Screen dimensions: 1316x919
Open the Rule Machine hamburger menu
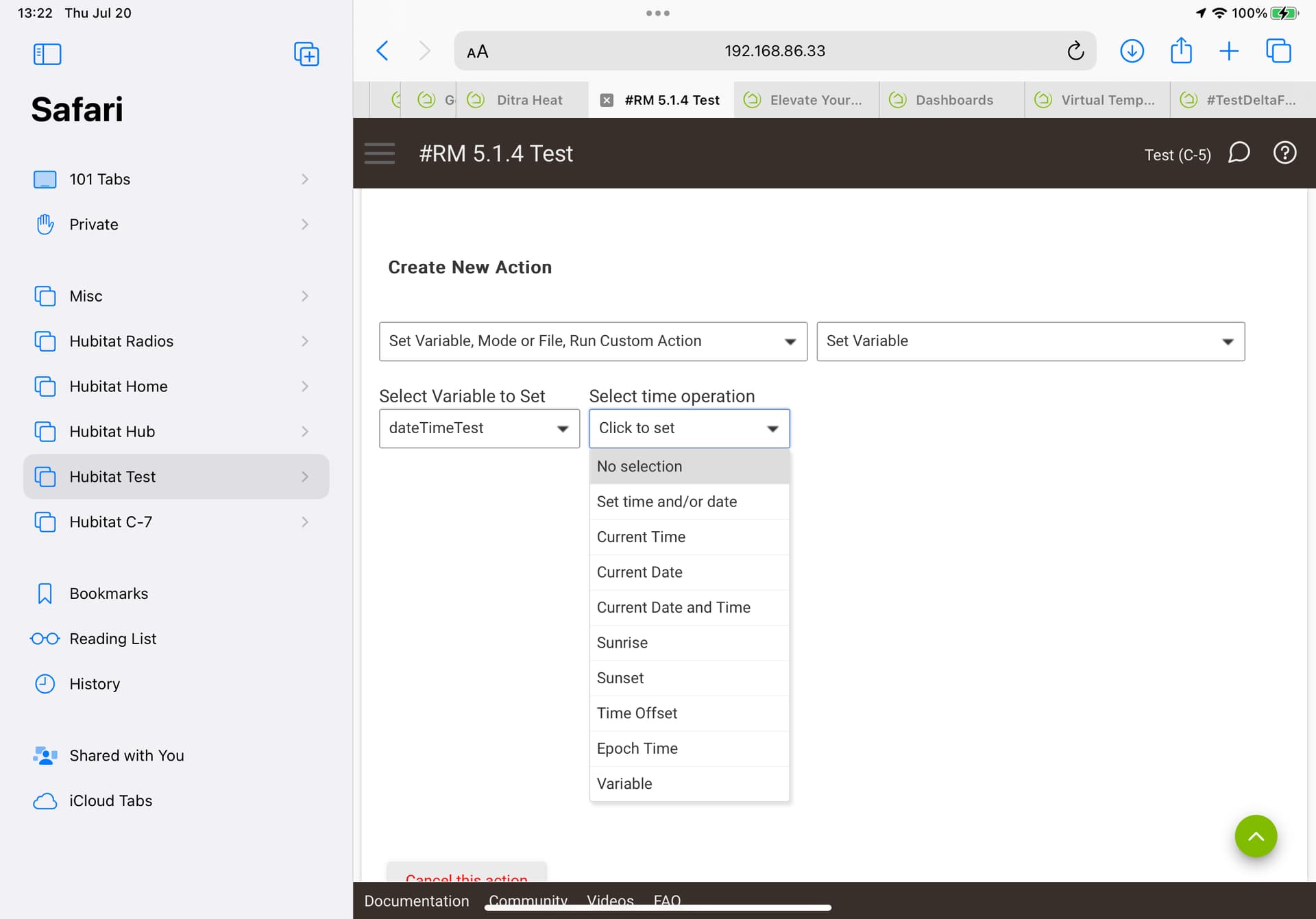[379, 153]
